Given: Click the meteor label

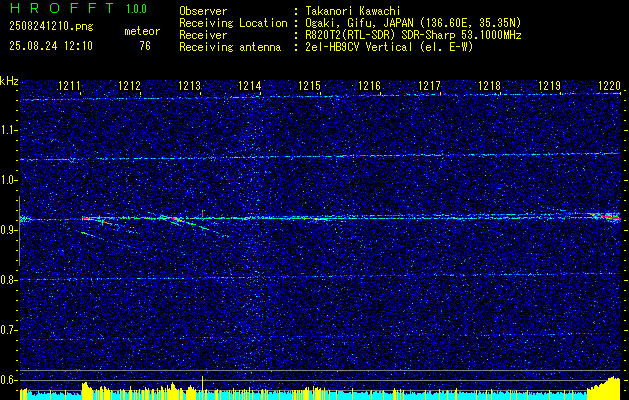Looking at the screenshot, I should tap(142, 31).
